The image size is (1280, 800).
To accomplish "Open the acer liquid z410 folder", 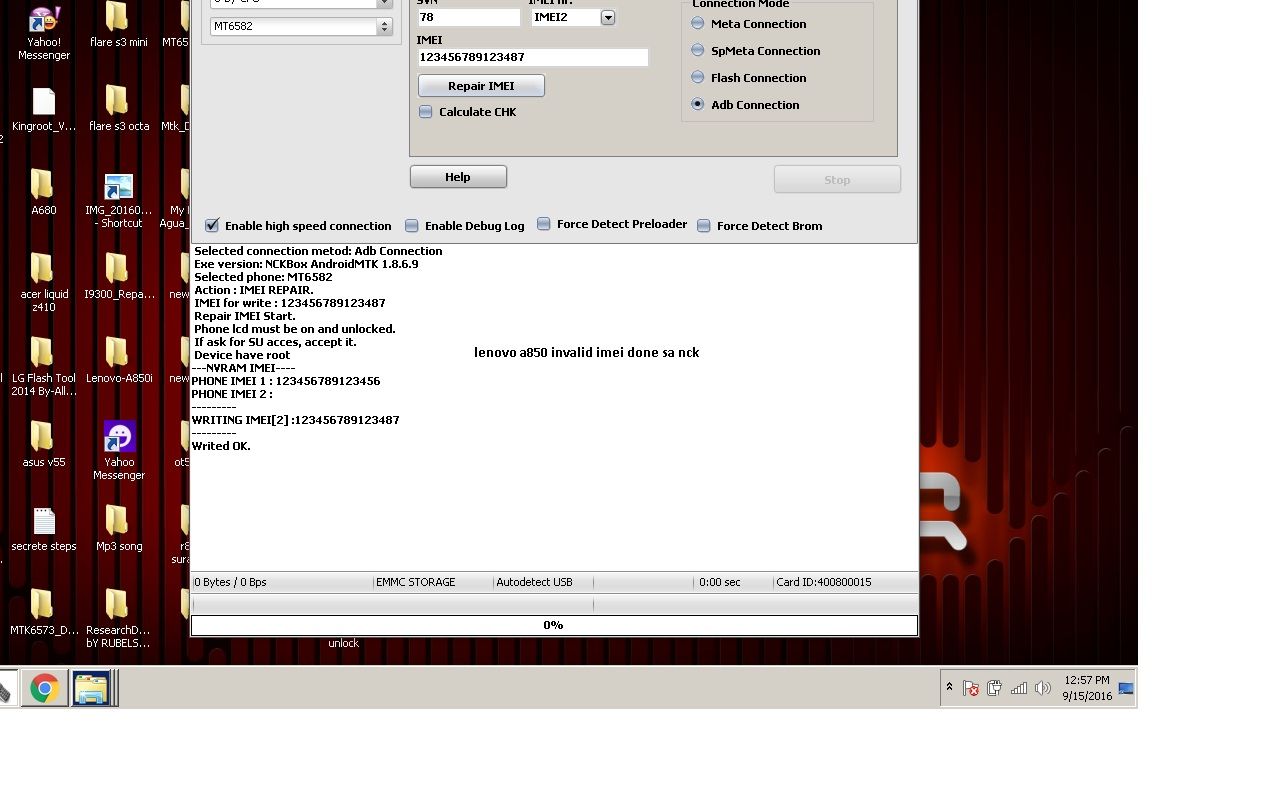I will pos(42,272).
